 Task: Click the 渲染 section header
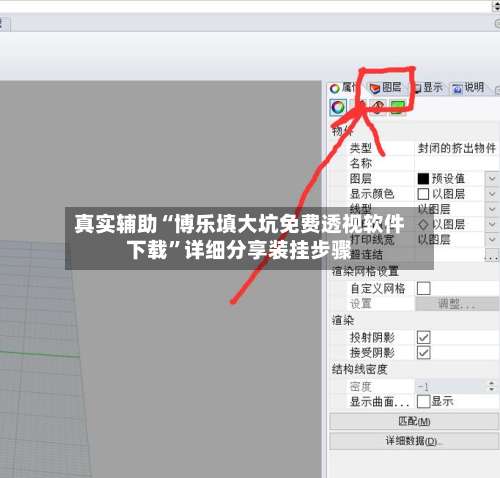343,321
